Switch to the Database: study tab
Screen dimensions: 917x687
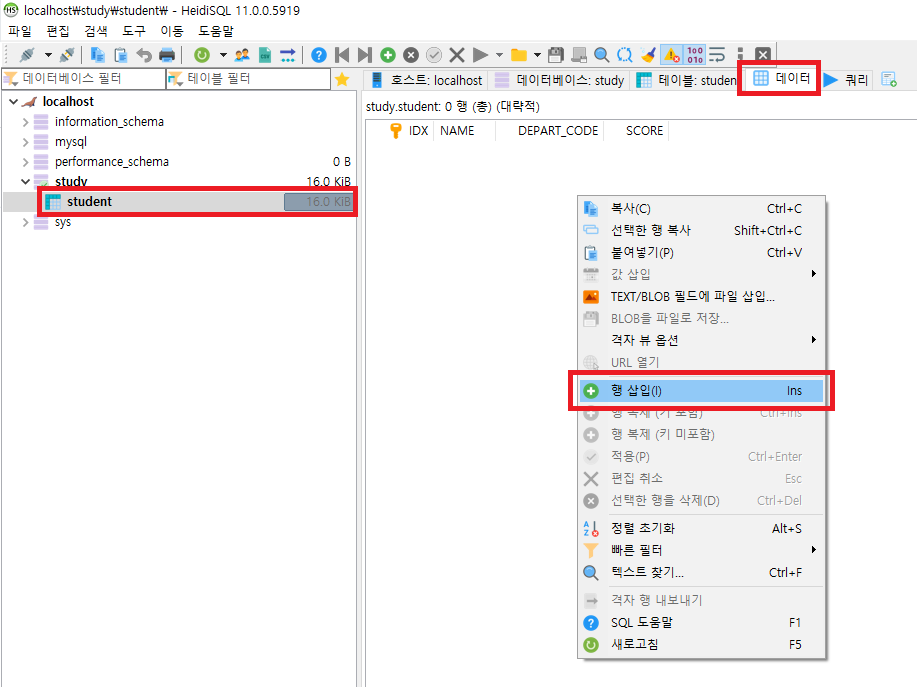(x=559, y=80)
